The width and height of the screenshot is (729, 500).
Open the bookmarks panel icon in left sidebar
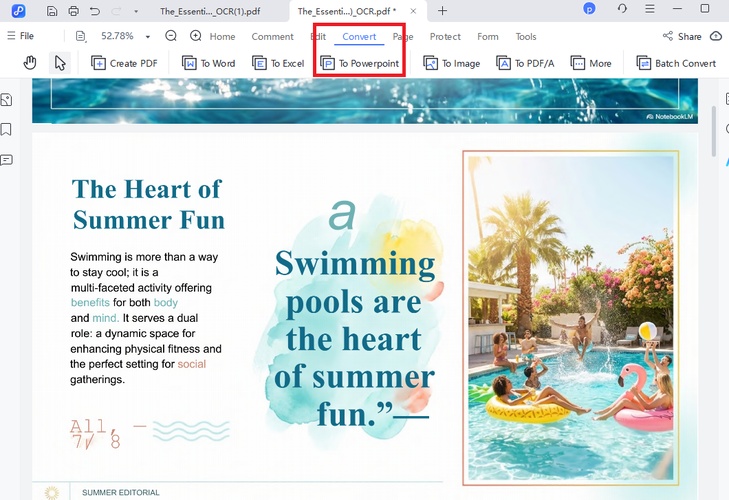6,129
